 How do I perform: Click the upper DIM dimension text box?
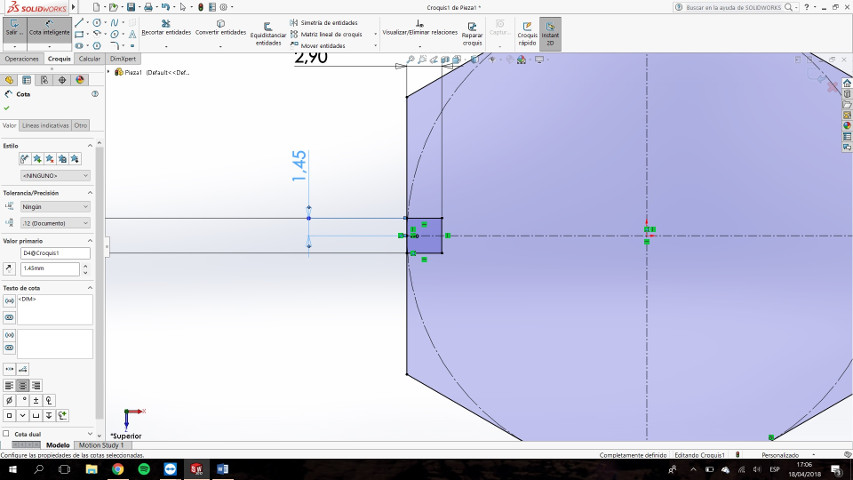pyautogui.click(x=55, y=310)
